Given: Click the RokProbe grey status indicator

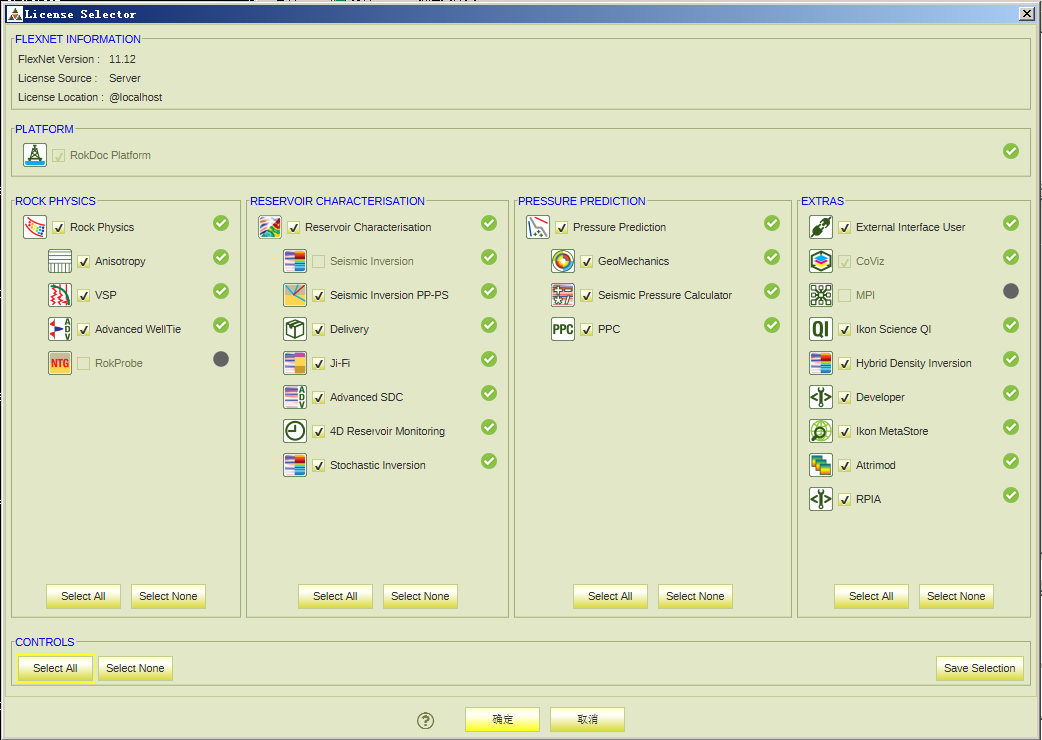Looking at the screenshot, I should click(221, 359).
